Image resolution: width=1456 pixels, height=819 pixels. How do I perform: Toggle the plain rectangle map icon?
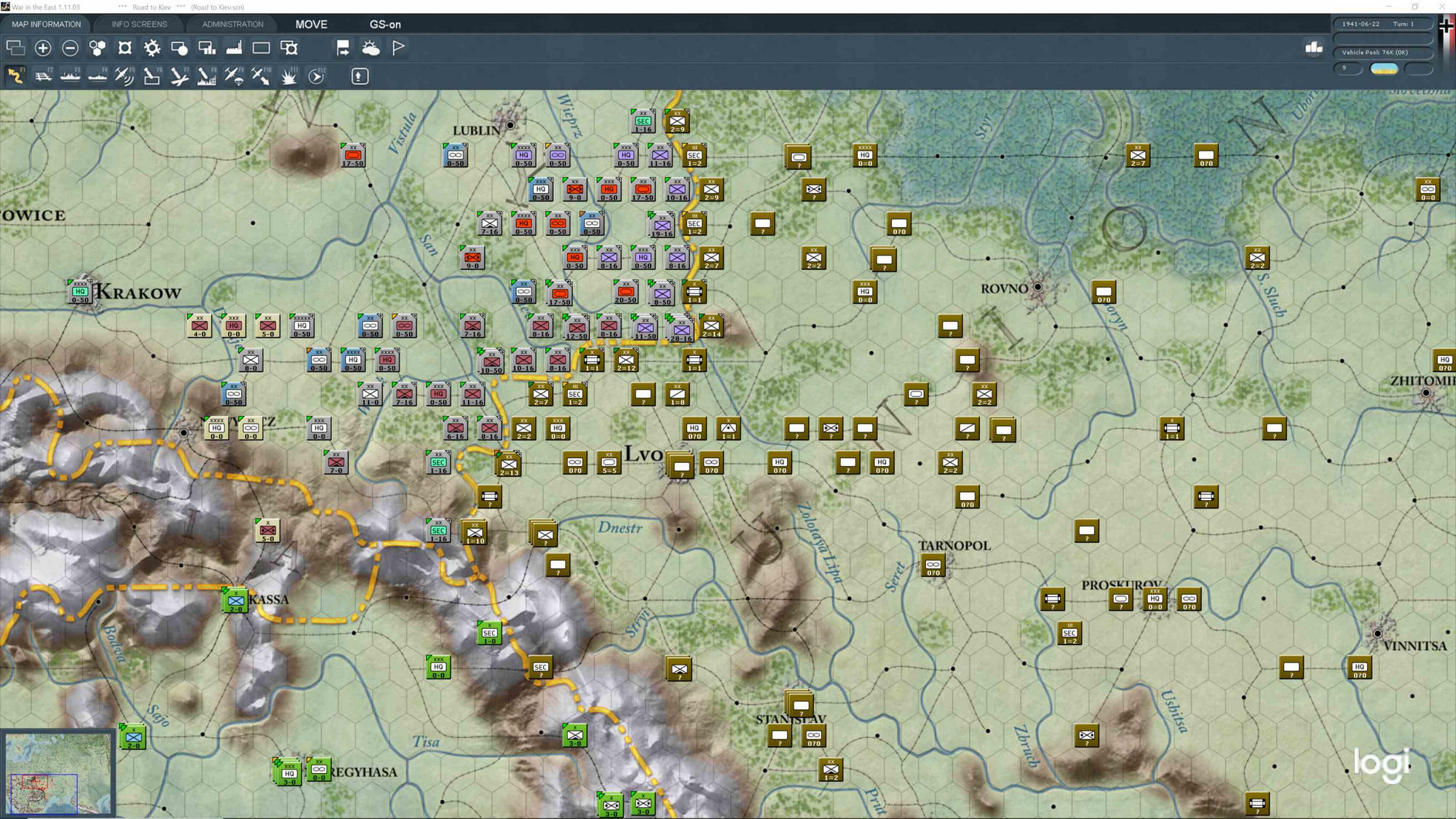[x=261, y=48]
